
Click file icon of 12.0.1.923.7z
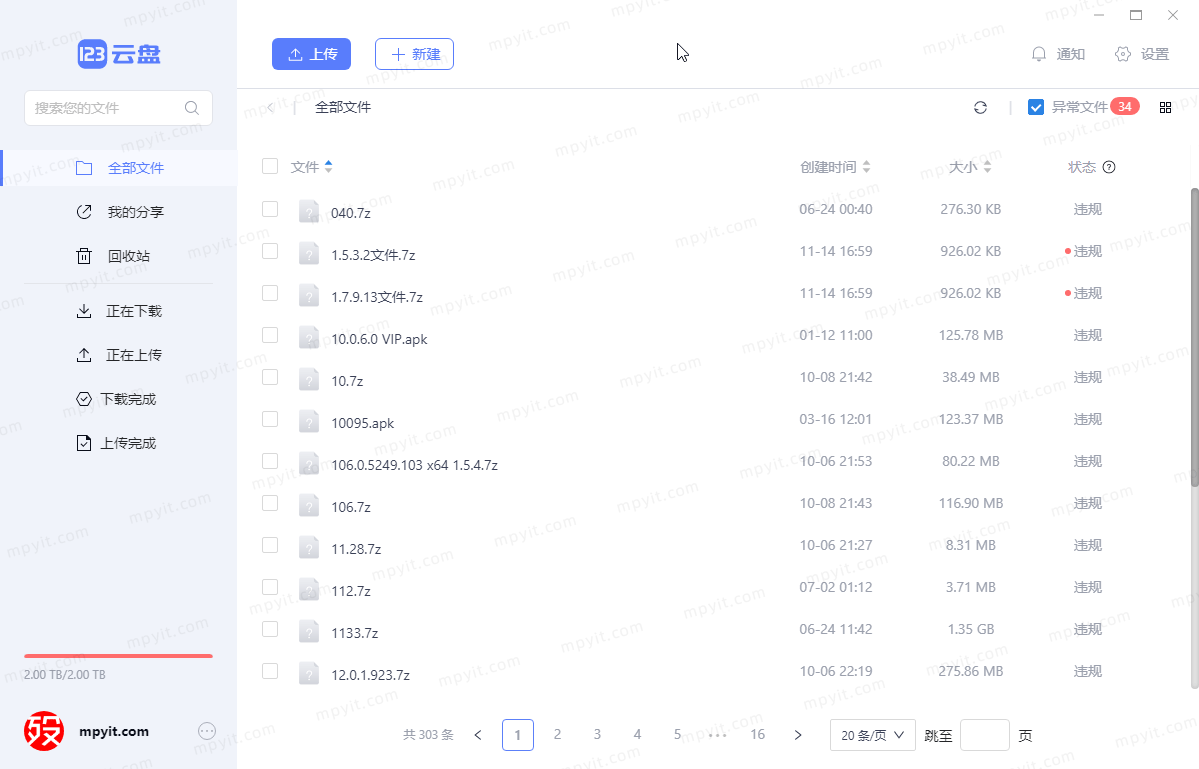click(309, 674)
